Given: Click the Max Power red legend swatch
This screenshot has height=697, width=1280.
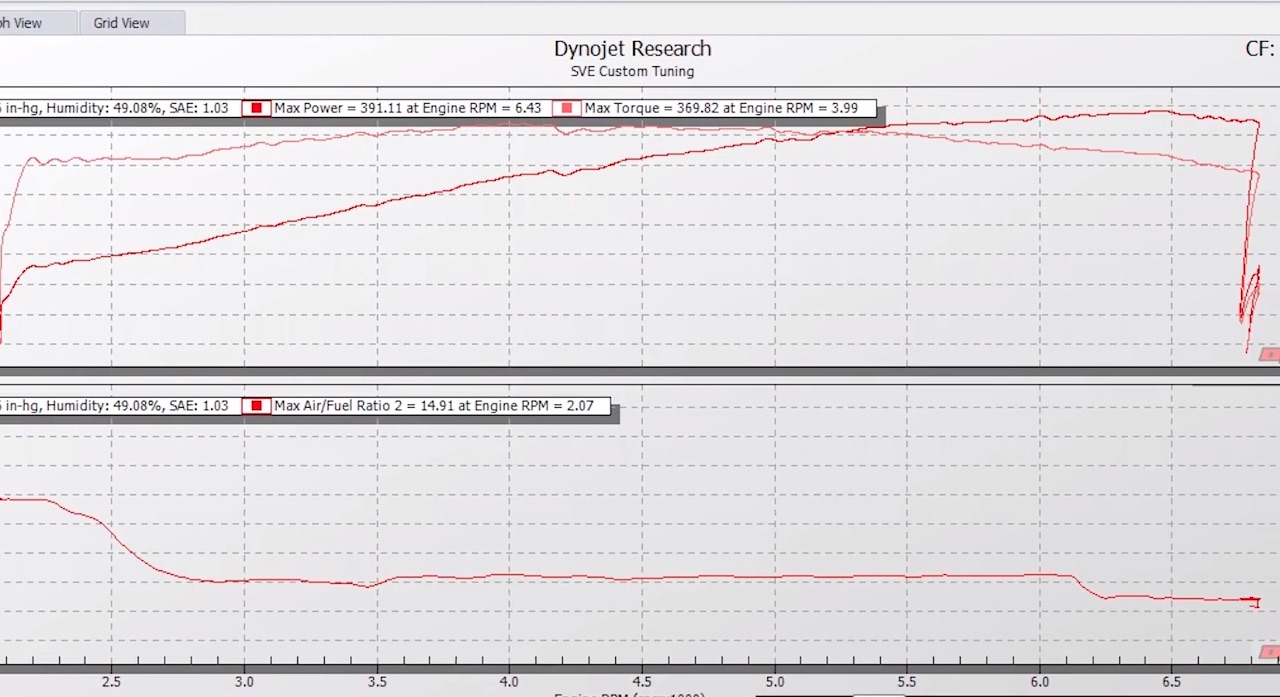Looking at the screenshot, I should click(257, 108).
